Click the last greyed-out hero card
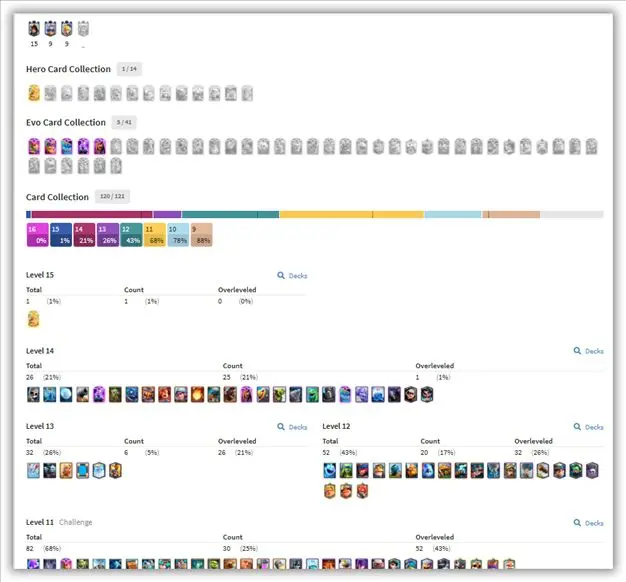The image size is (626, 582). click(247, 93)
